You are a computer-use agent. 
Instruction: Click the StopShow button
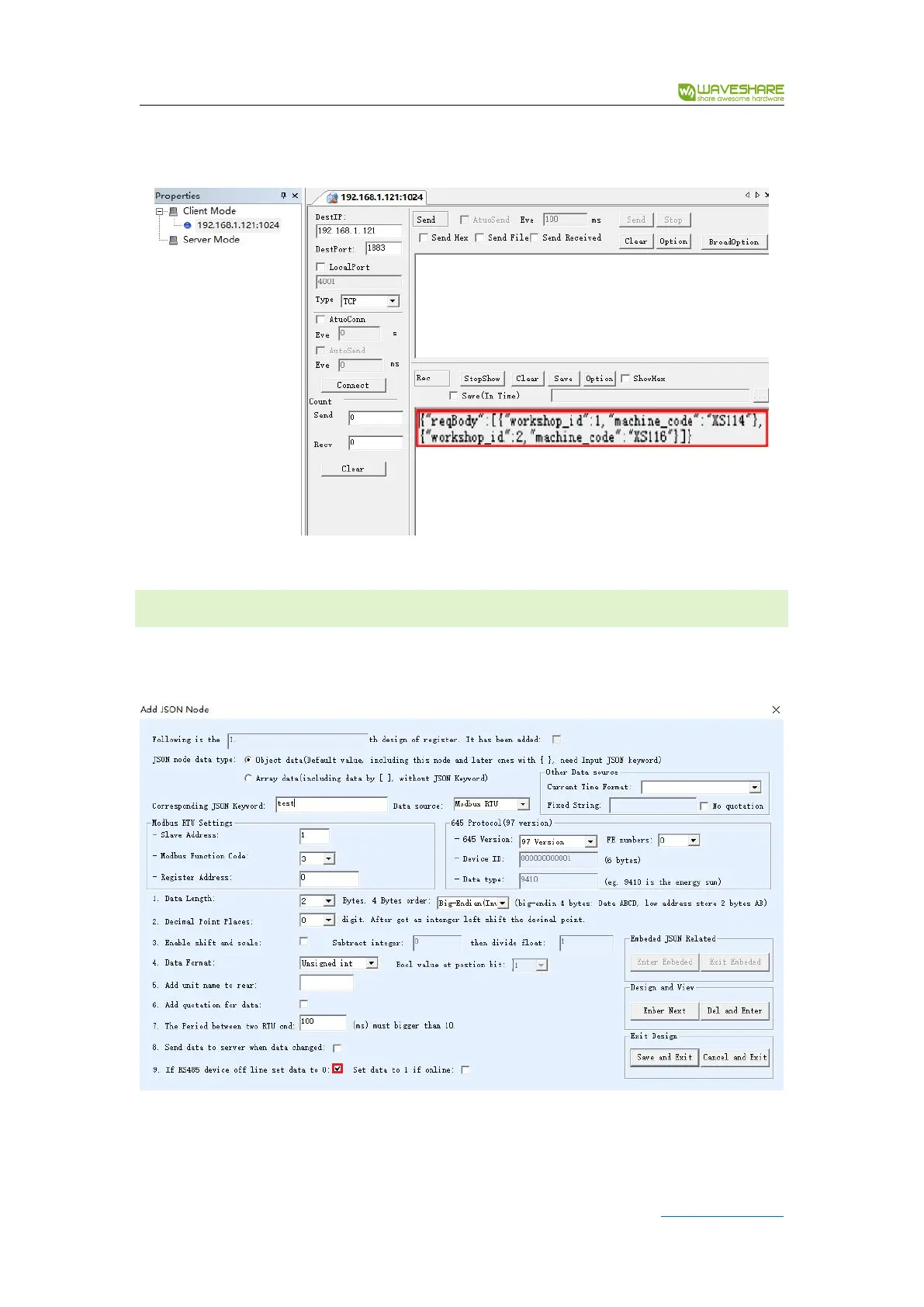click(x=482, y=379)
